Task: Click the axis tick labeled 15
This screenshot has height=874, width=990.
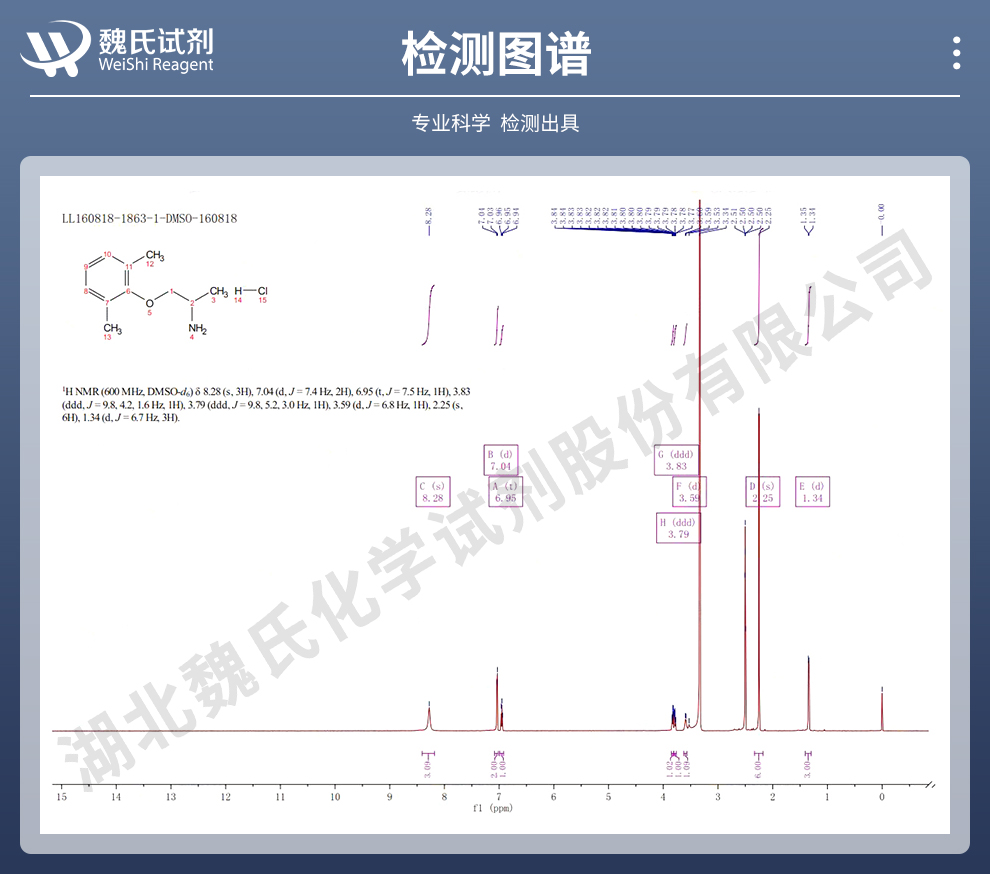Action: [x=61, y=797]
